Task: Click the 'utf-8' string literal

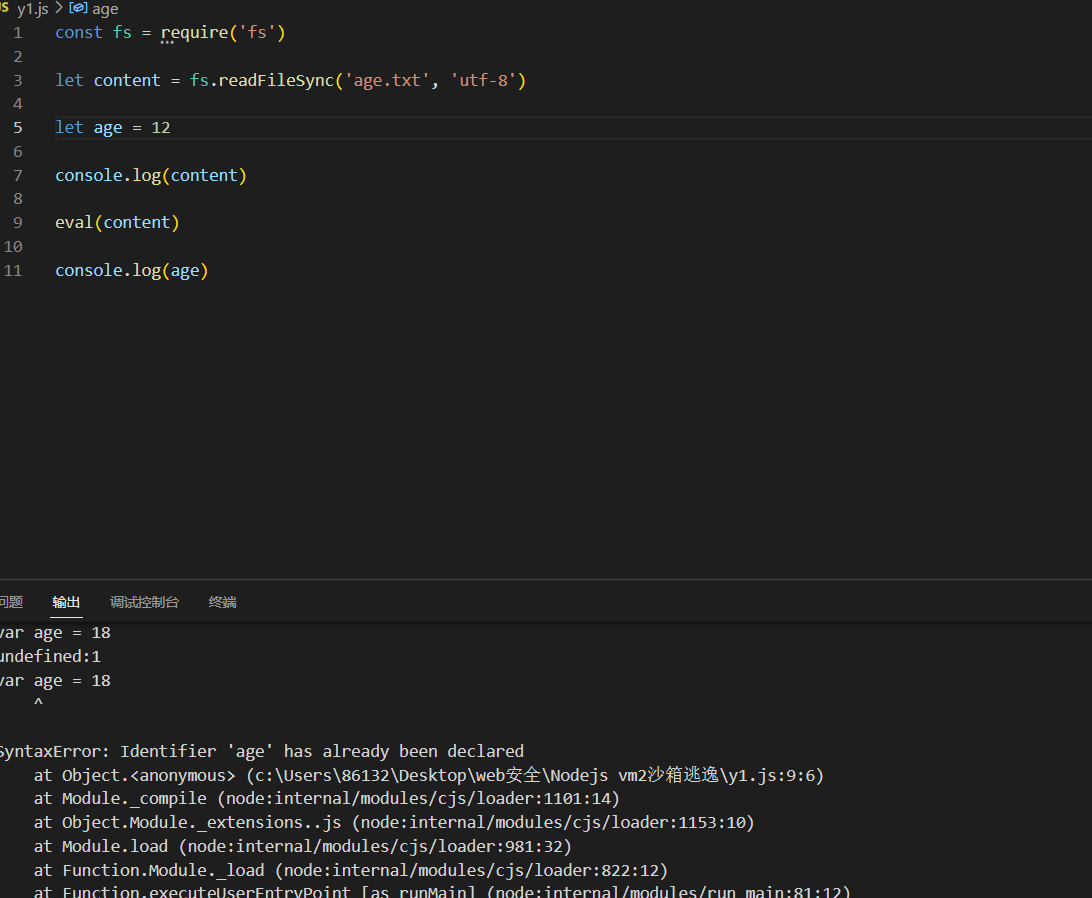Action: [x=483, y=81]
